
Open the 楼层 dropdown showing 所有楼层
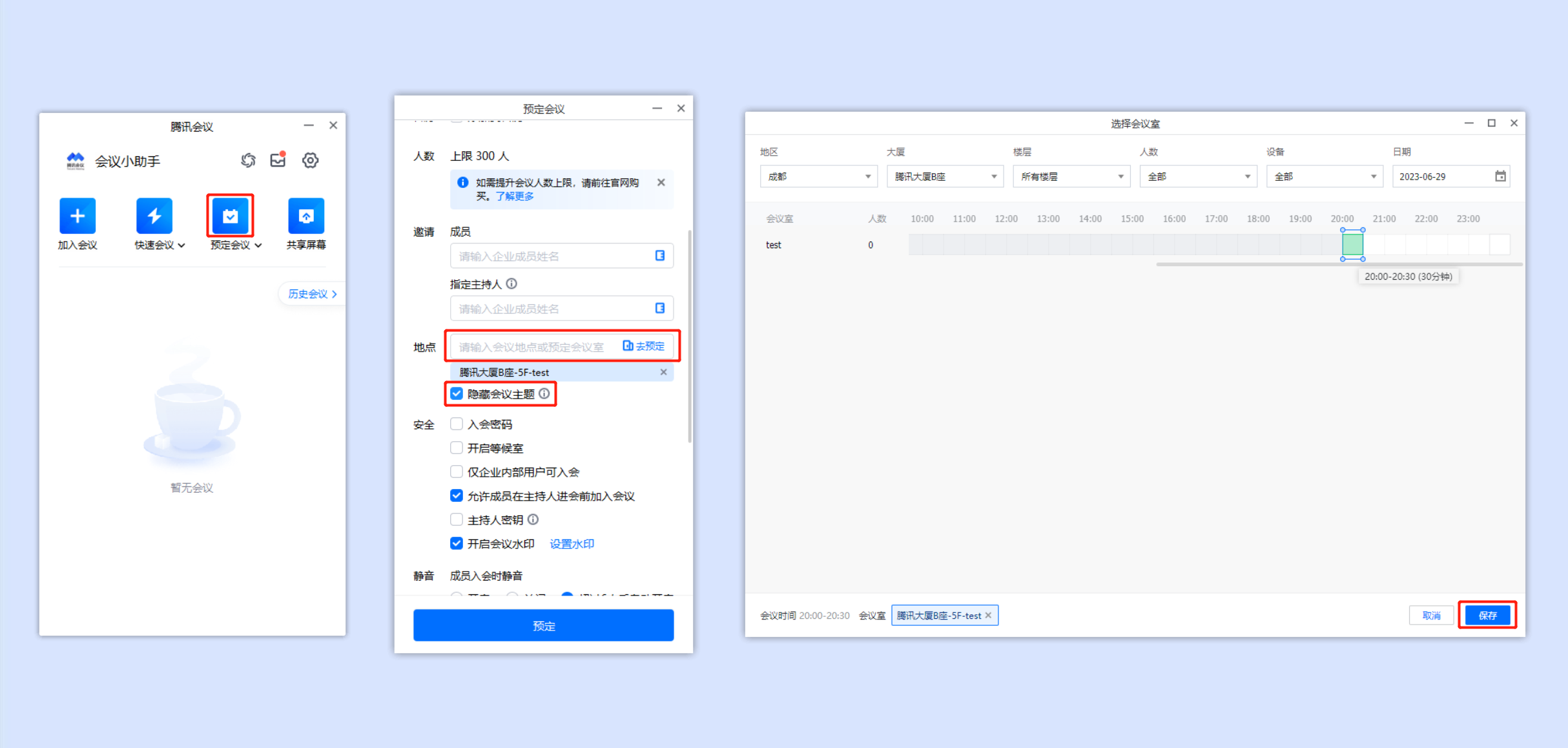click(x=1071, y=176)
